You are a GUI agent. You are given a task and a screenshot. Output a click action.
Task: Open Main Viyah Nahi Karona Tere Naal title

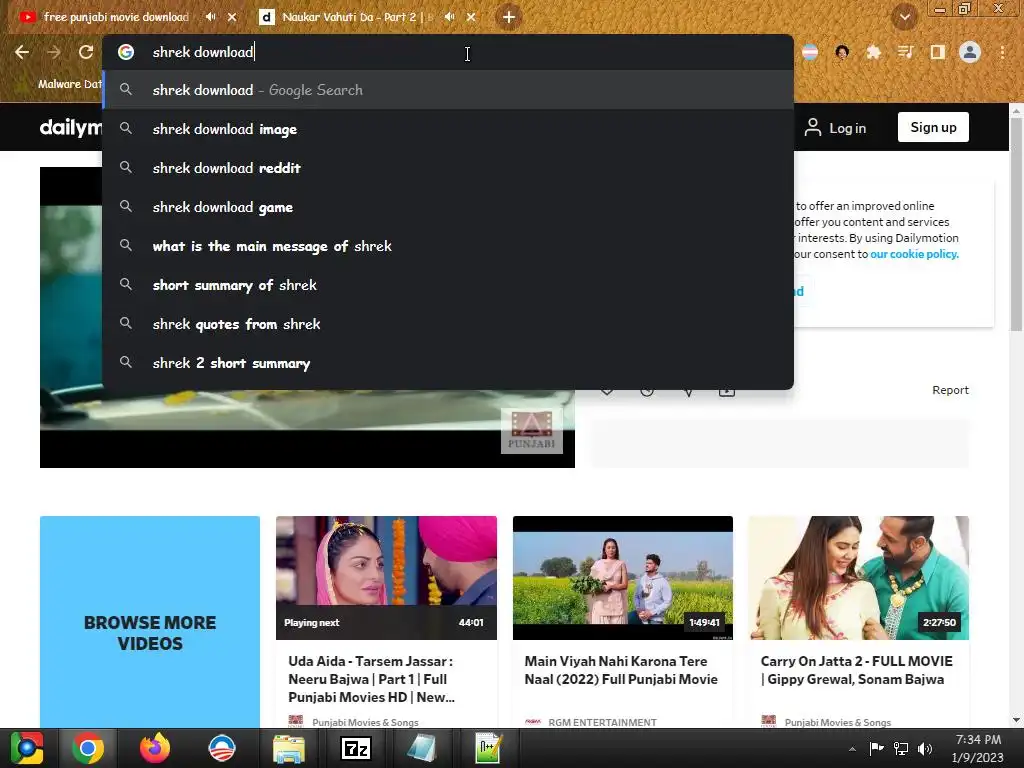[x=621, y=670]
